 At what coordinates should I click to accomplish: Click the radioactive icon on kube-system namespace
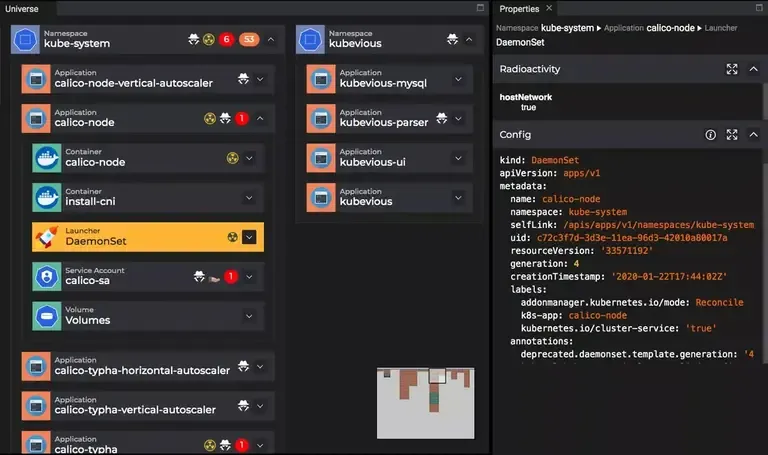coord(209,39)
